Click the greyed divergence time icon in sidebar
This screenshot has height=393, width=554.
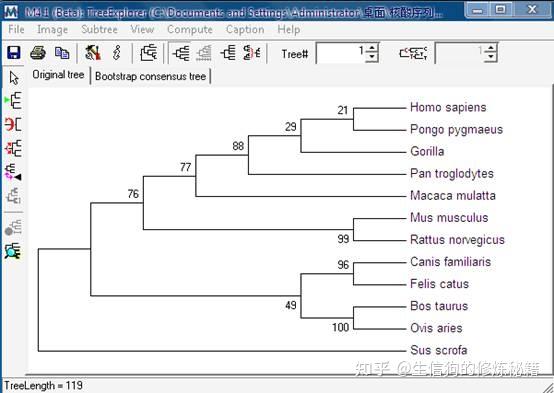(x=13, y=227)
